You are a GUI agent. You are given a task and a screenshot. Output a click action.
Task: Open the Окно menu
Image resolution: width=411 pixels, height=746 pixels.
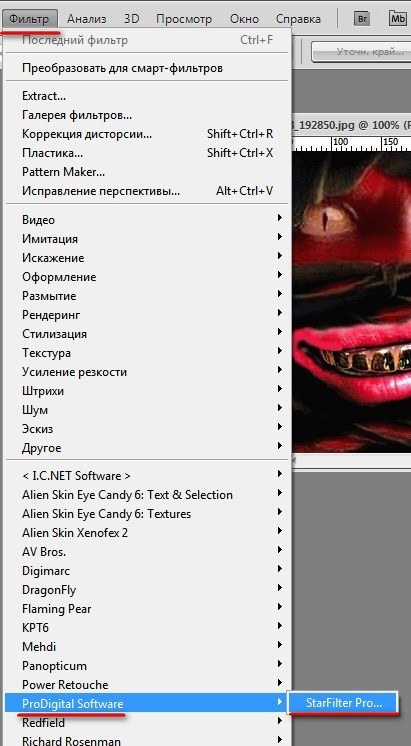pos(244,19)
